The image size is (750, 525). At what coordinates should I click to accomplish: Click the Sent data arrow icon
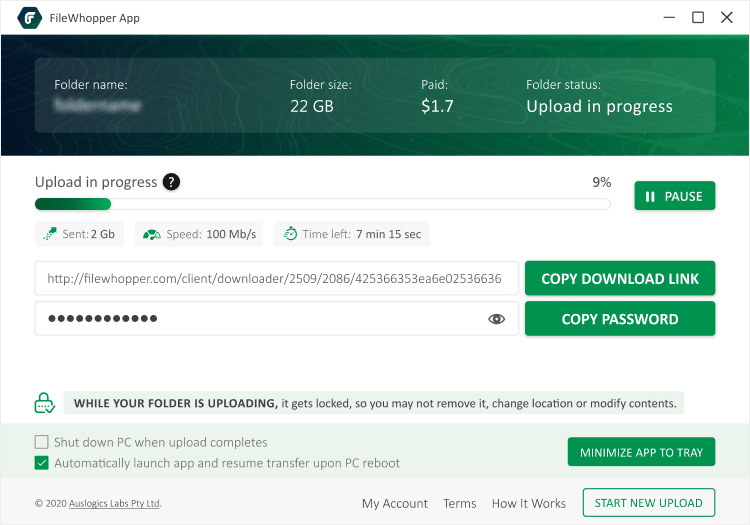coord(50,234)
